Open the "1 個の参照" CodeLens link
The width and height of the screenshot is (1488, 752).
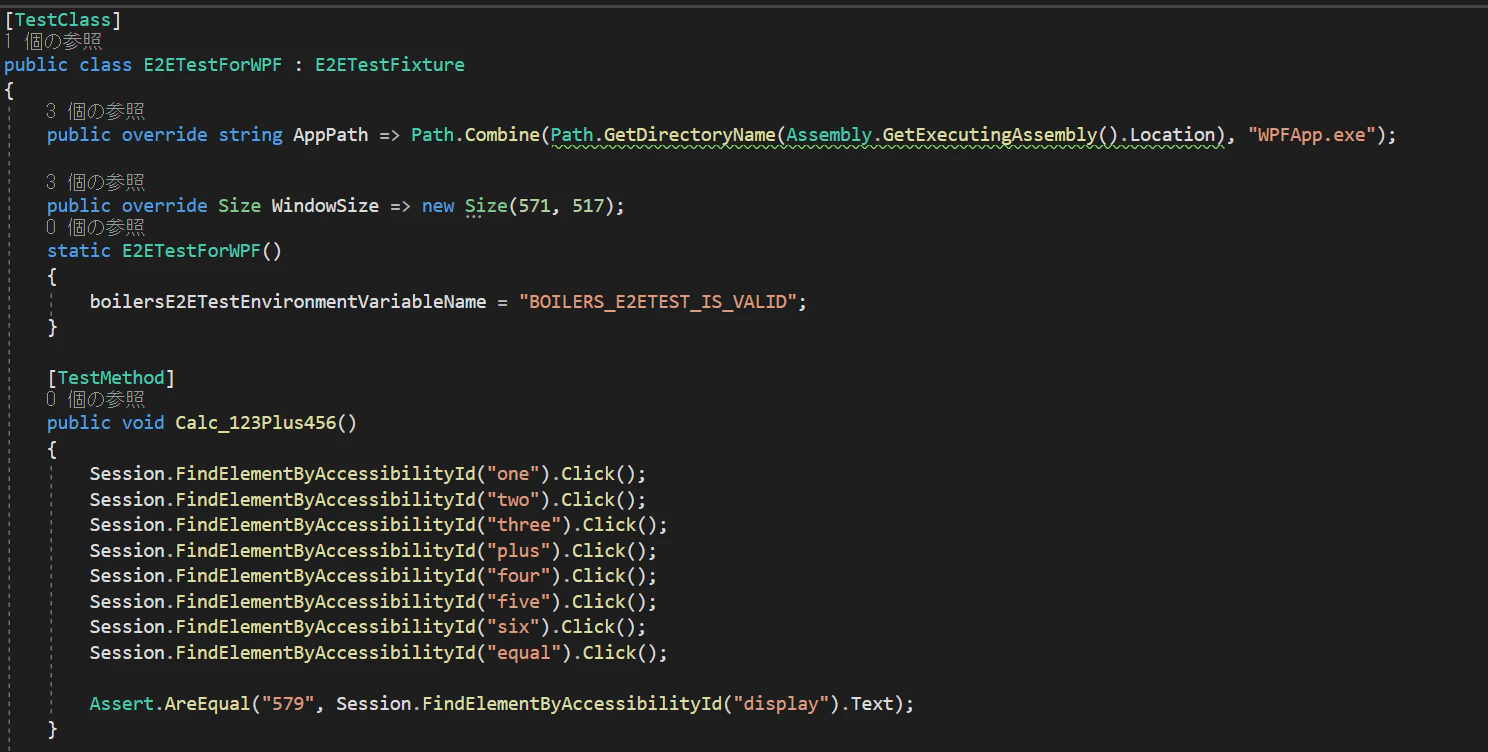[x=53, y=42]
